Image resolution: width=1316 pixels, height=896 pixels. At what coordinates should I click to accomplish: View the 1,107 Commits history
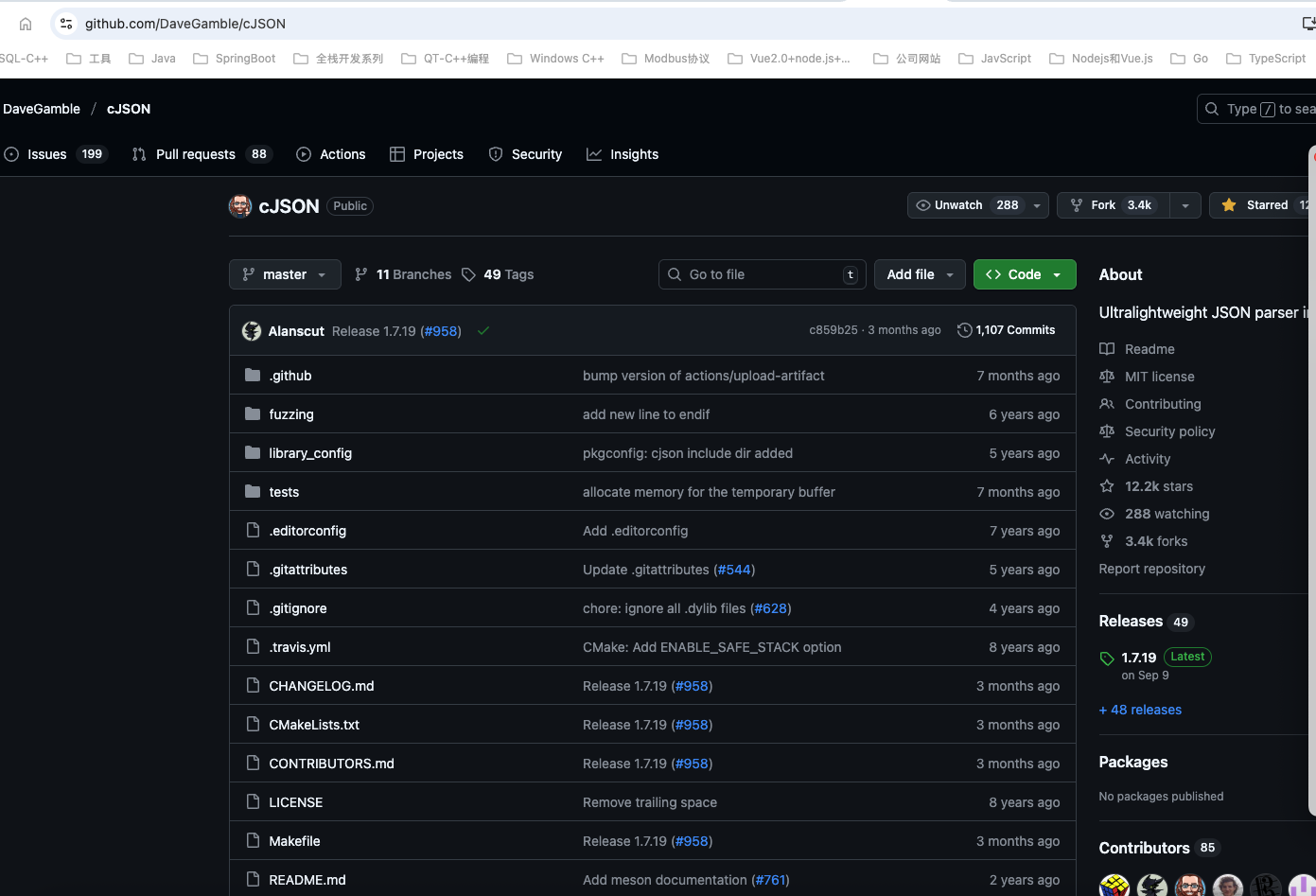(1007, 330)
